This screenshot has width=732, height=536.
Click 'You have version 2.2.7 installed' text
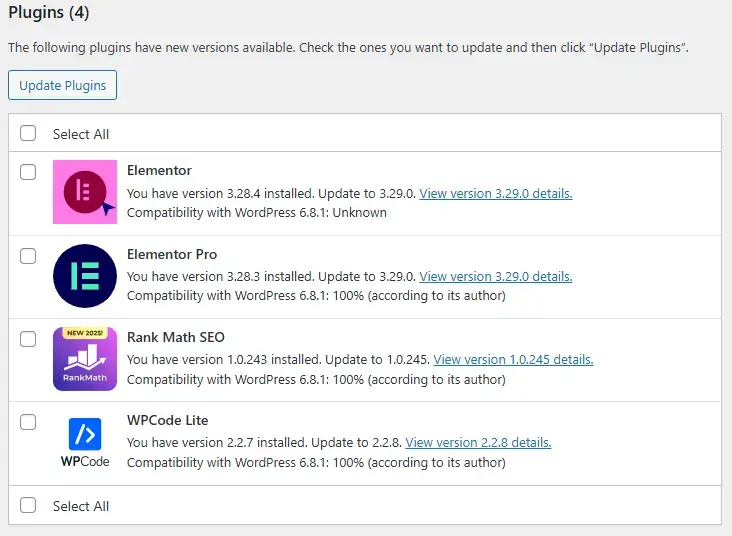click(x=217, y=442)
